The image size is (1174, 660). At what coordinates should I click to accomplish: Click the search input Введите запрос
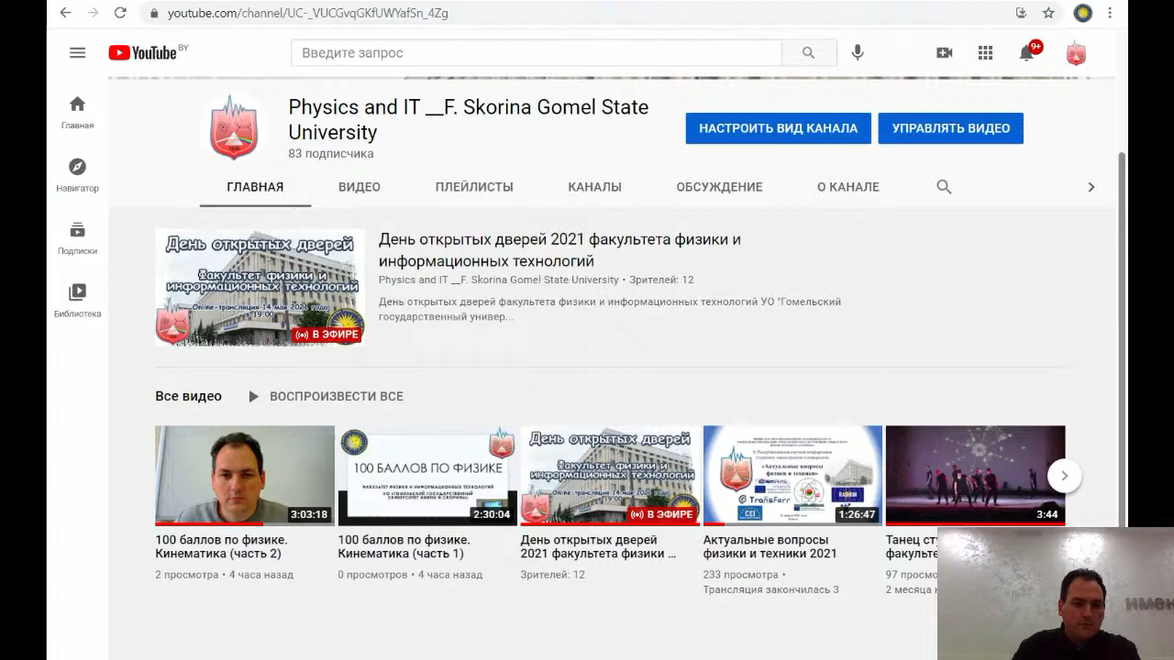[x=536, y=52]
